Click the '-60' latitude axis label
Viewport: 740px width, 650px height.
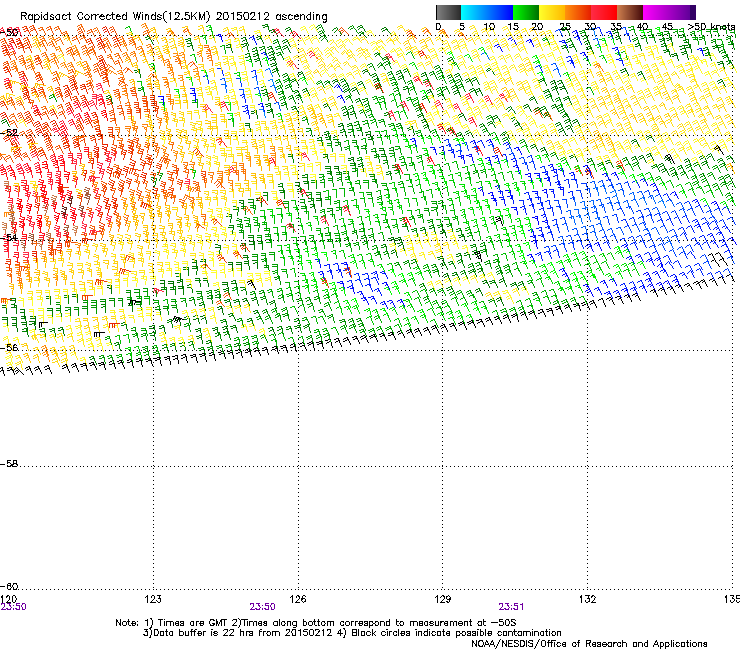pos(9,586)
